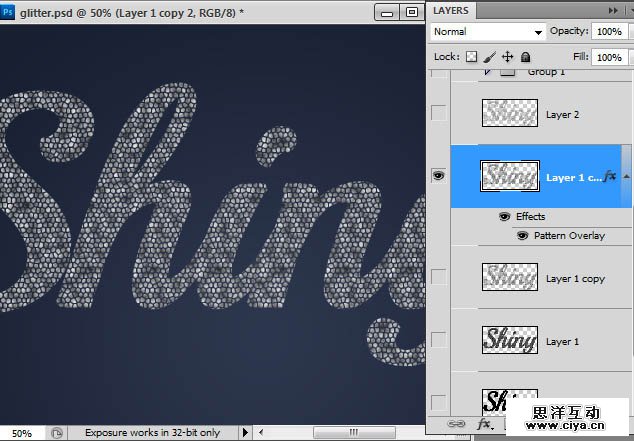Click the fx badge on Layer 1 copy 2

609,177
